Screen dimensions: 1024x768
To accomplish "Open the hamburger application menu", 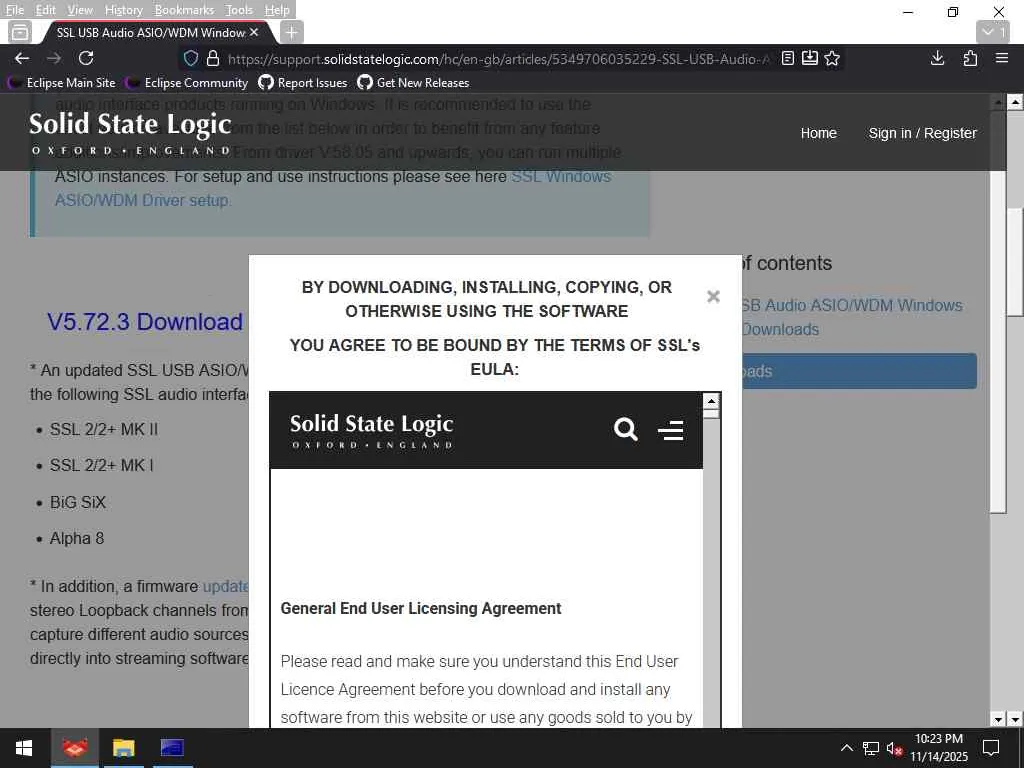I will pyautogui.click(x=1002, y=58).
